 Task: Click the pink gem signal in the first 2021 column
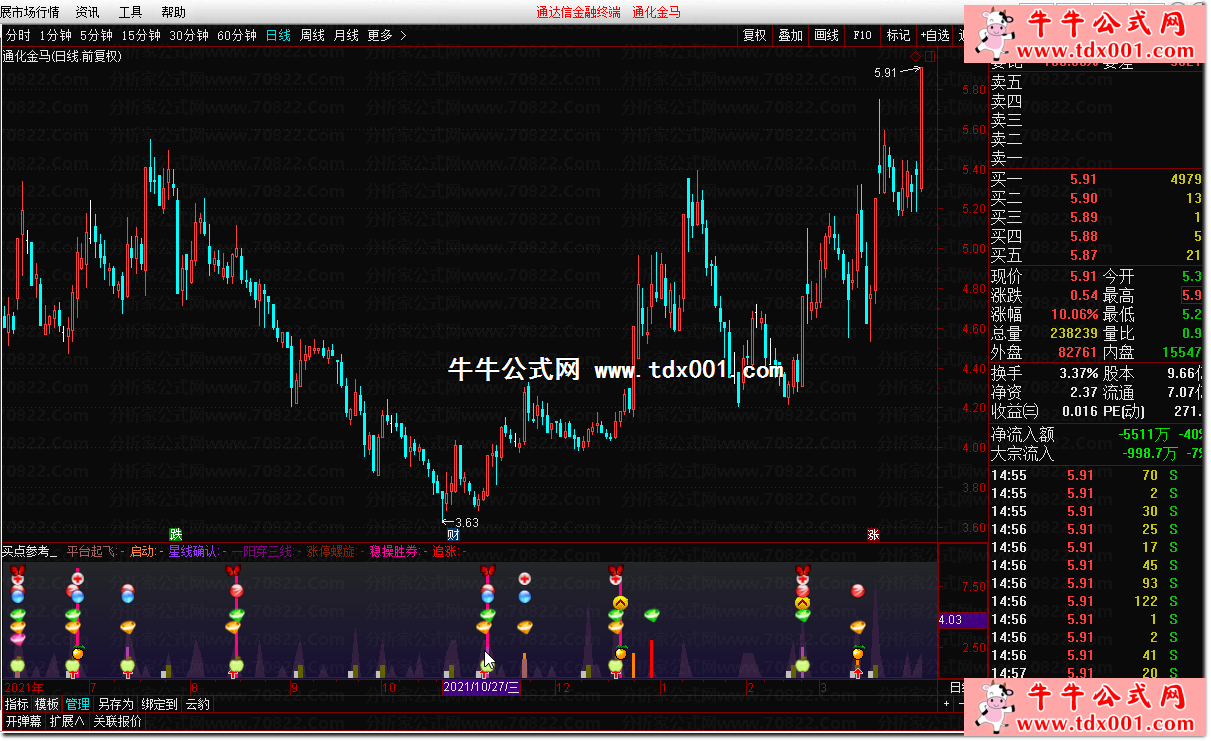tap(17, 638)
